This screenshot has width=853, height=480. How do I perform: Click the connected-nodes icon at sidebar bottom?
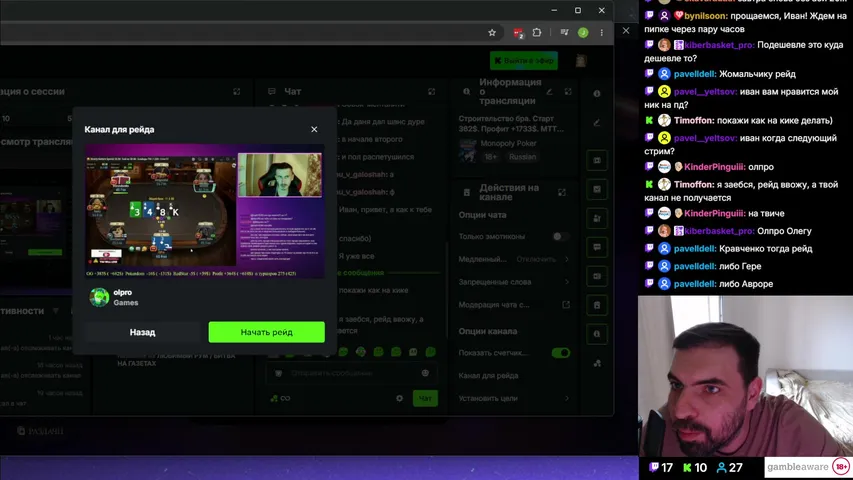tap(597, 363)
